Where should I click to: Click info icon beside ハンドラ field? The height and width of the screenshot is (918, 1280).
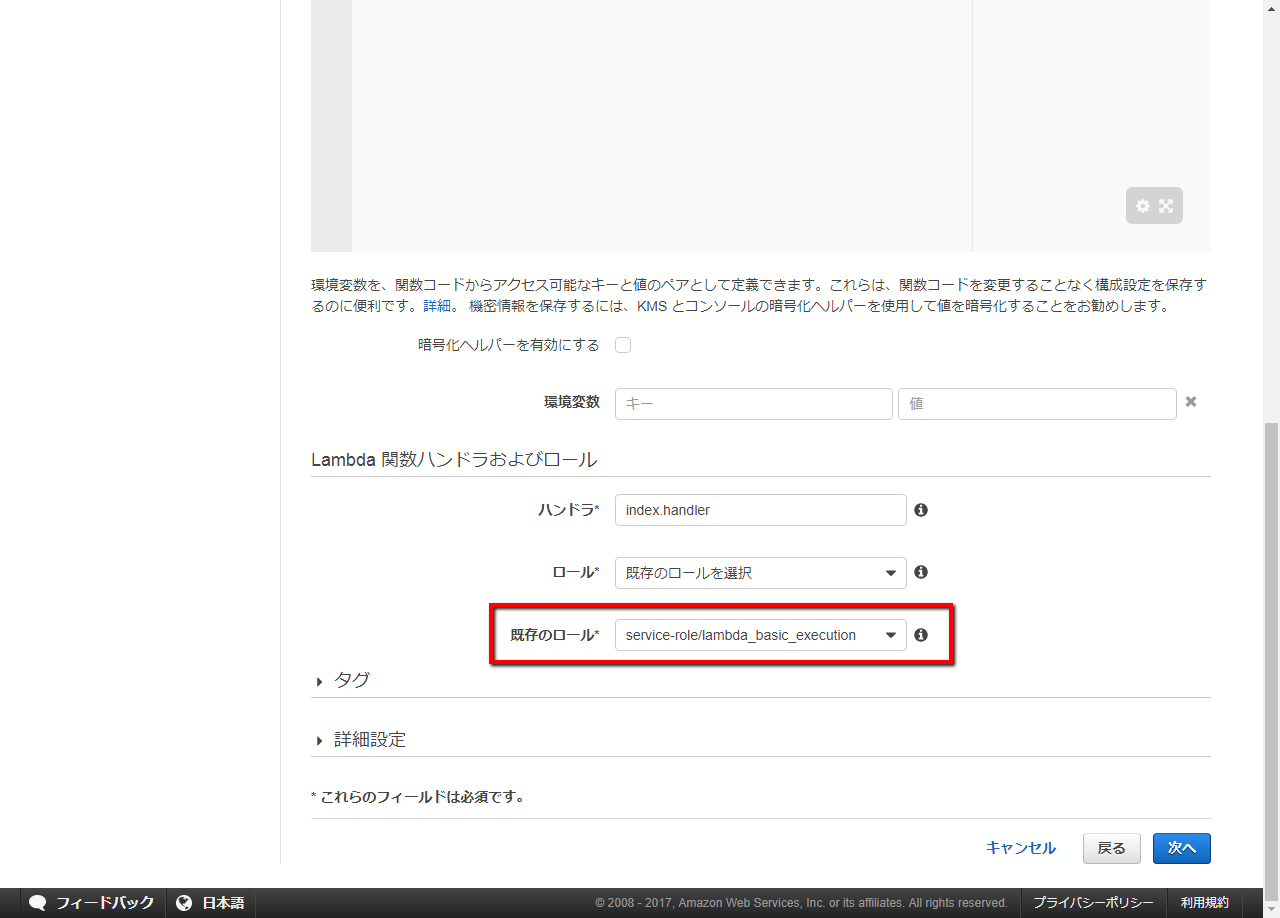[x=921, y=510]
